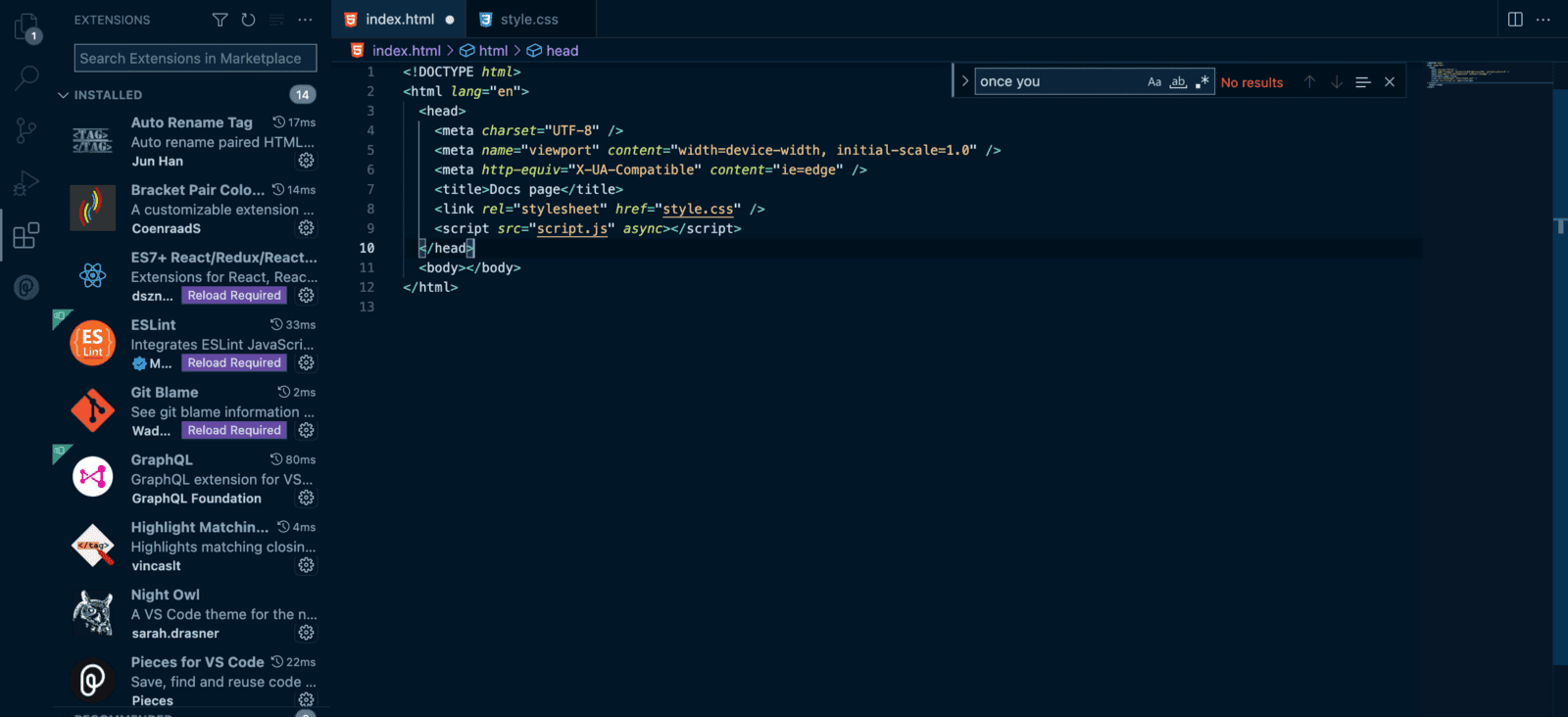Follow the style.css link in code
Screen dimensions: 1568x717
698,209
